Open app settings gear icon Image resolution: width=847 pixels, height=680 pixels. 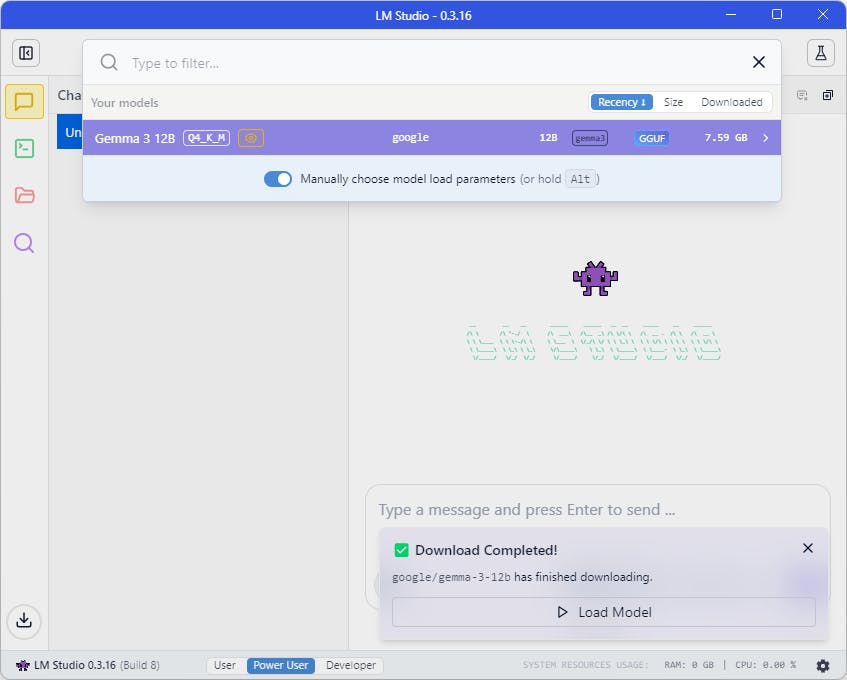tap(822, 665)
